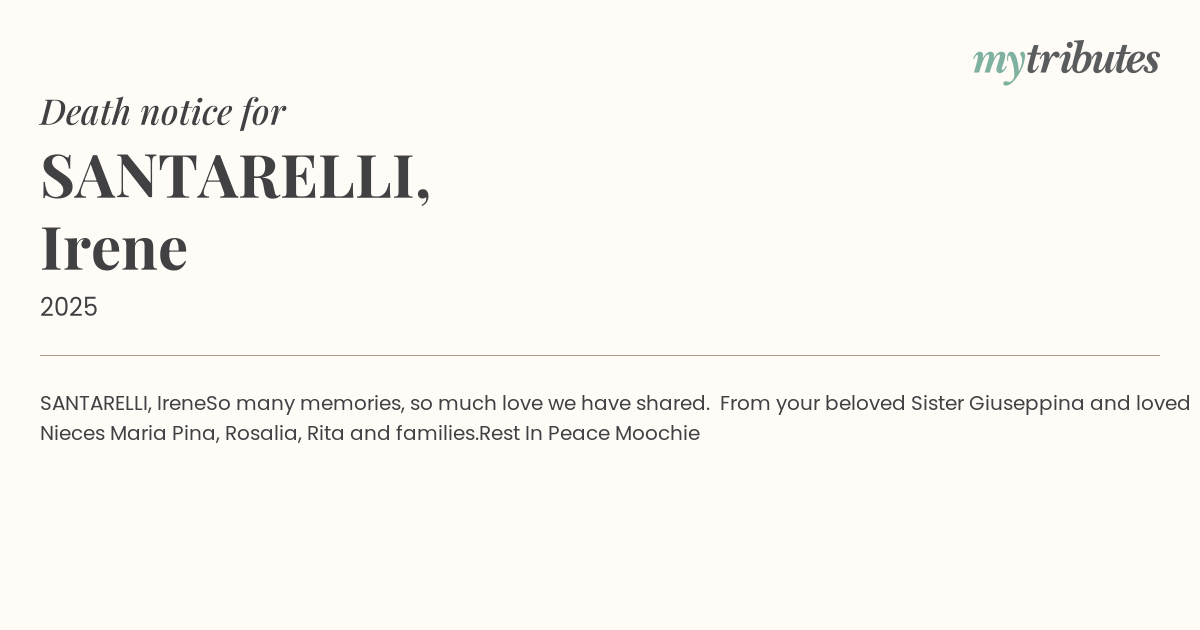Click the word "Nieces" in the notice

tap(72, 434)
